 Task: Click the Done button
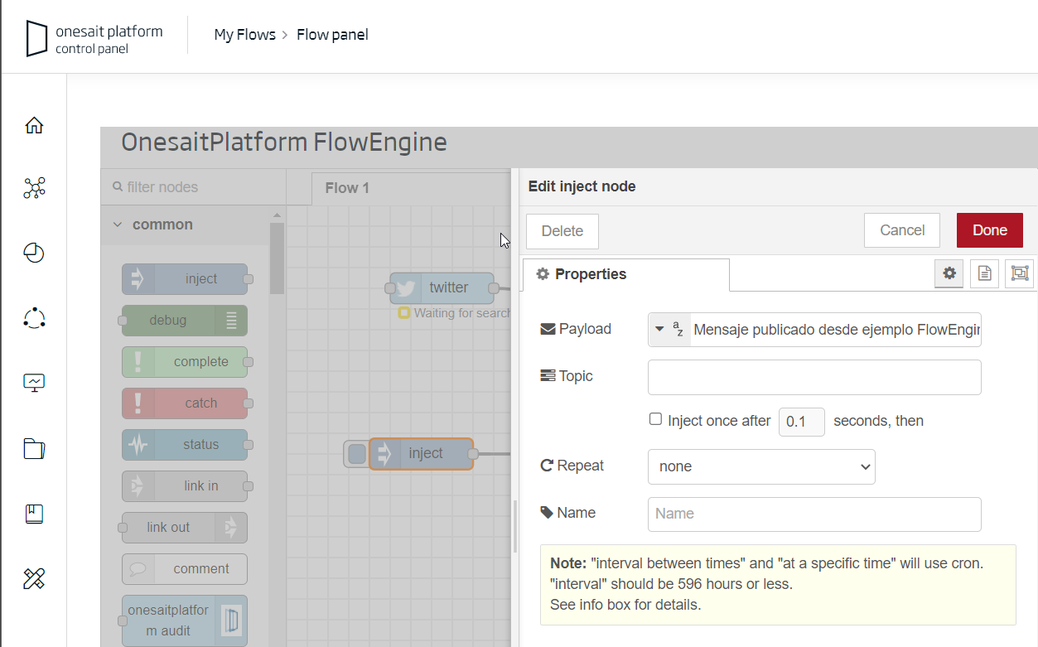tap(989, 229)
